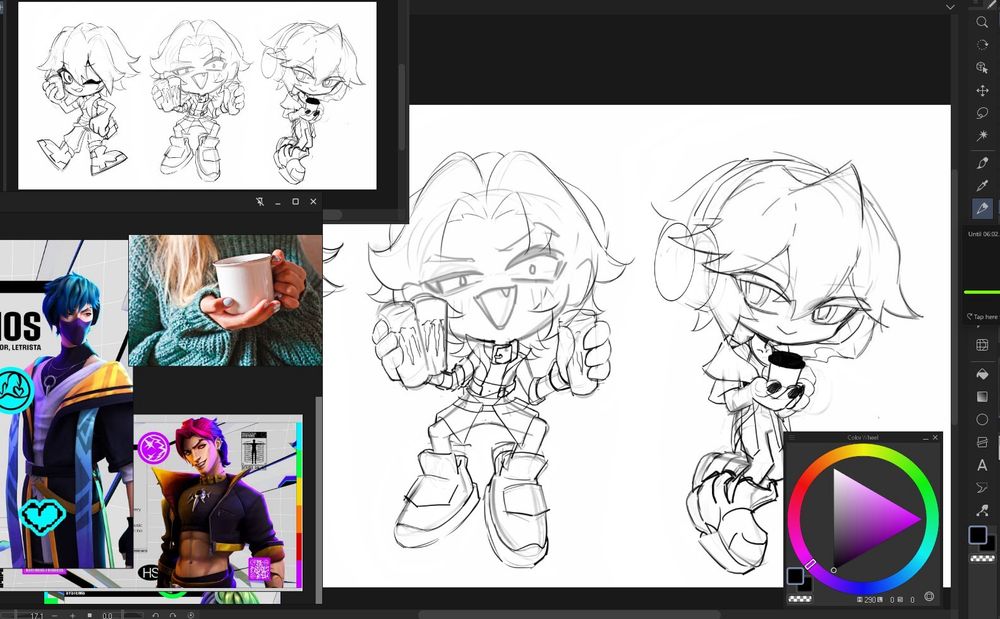
Task: Pick main drawing color in toolbar
Action: (x=978, y=534)
